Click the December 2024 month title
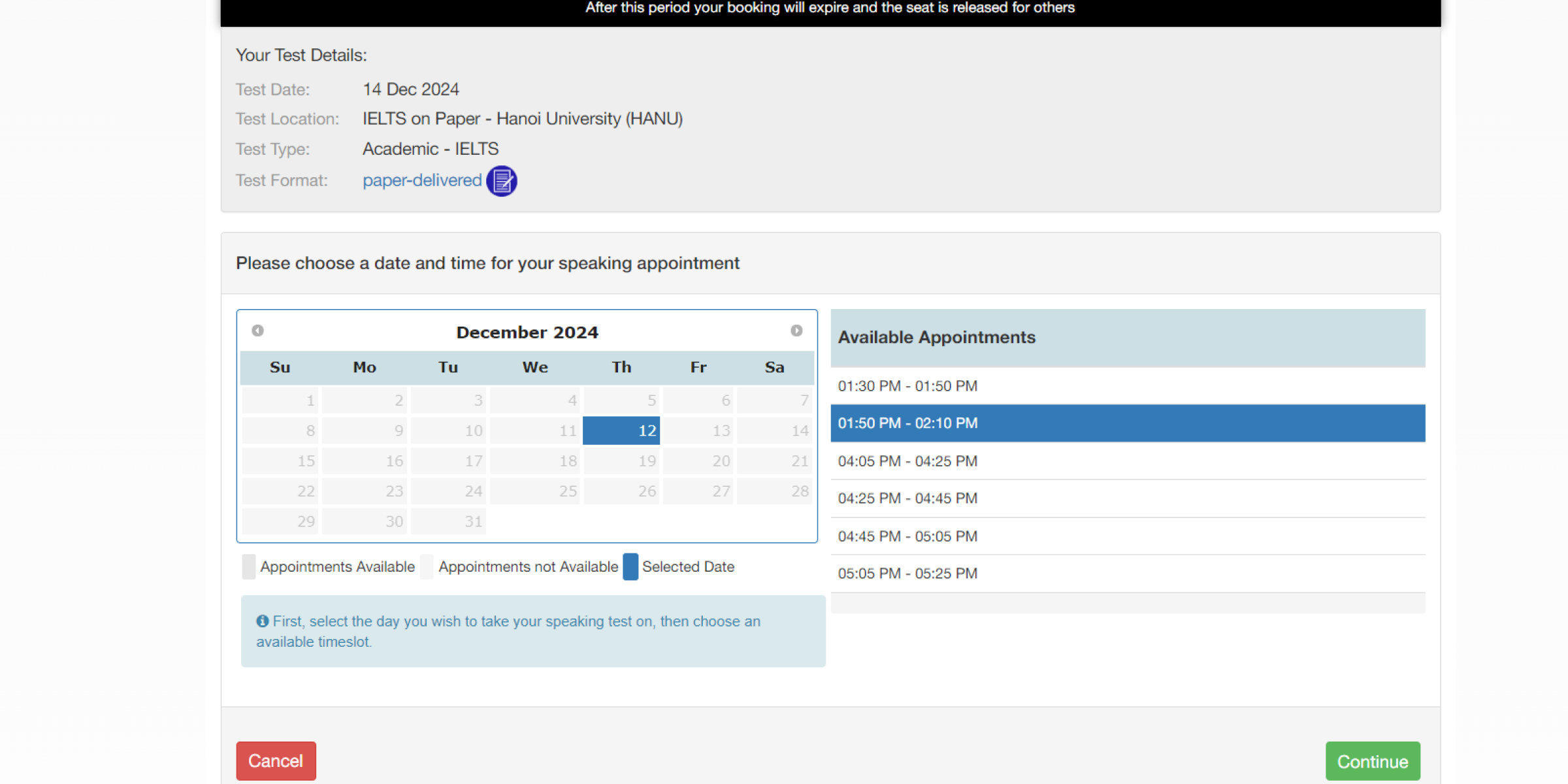1568x784 pixels. tap(527, 333)
